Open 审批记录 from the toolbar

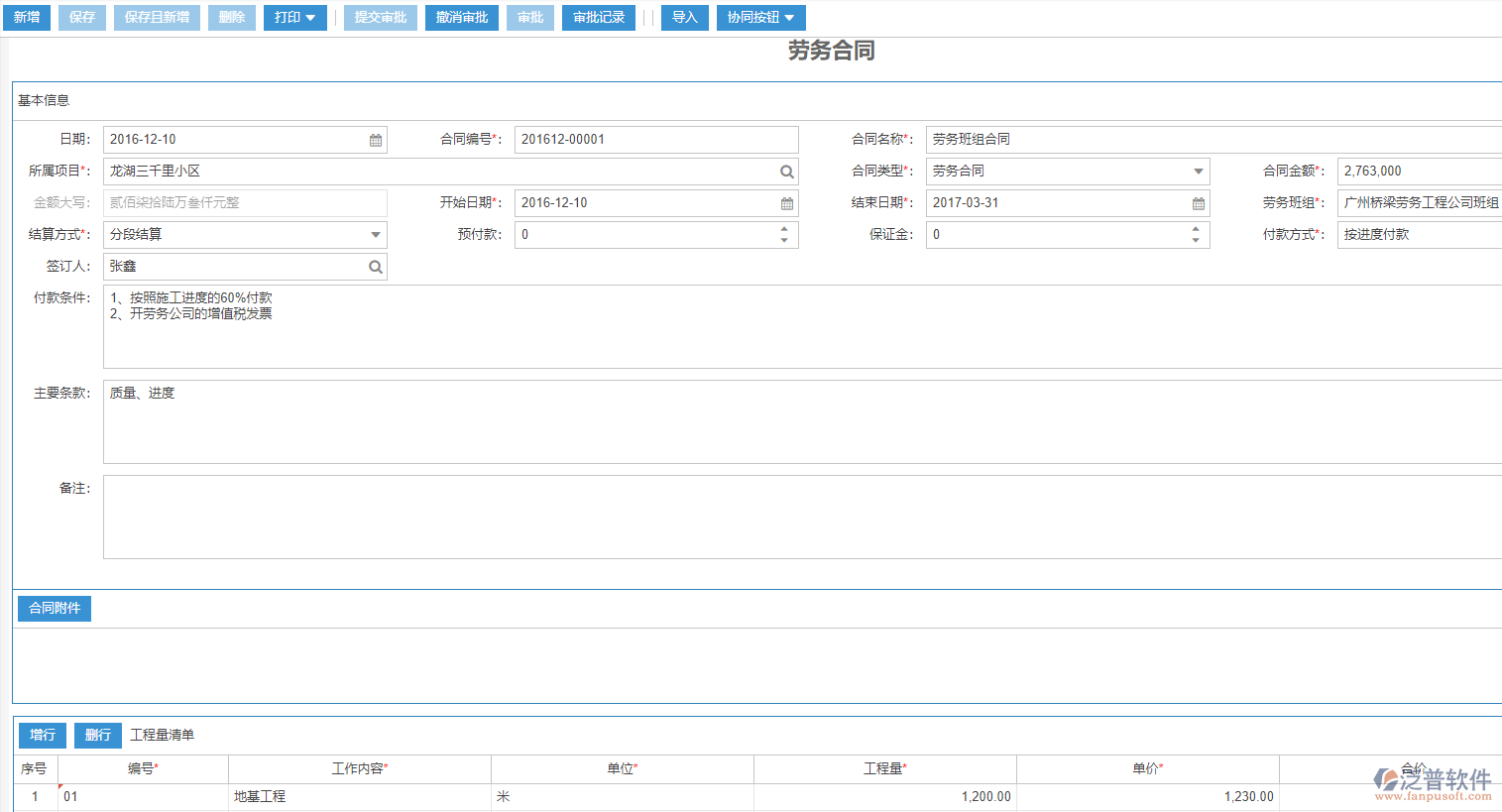pyautogui.click(x=599, y=18)
